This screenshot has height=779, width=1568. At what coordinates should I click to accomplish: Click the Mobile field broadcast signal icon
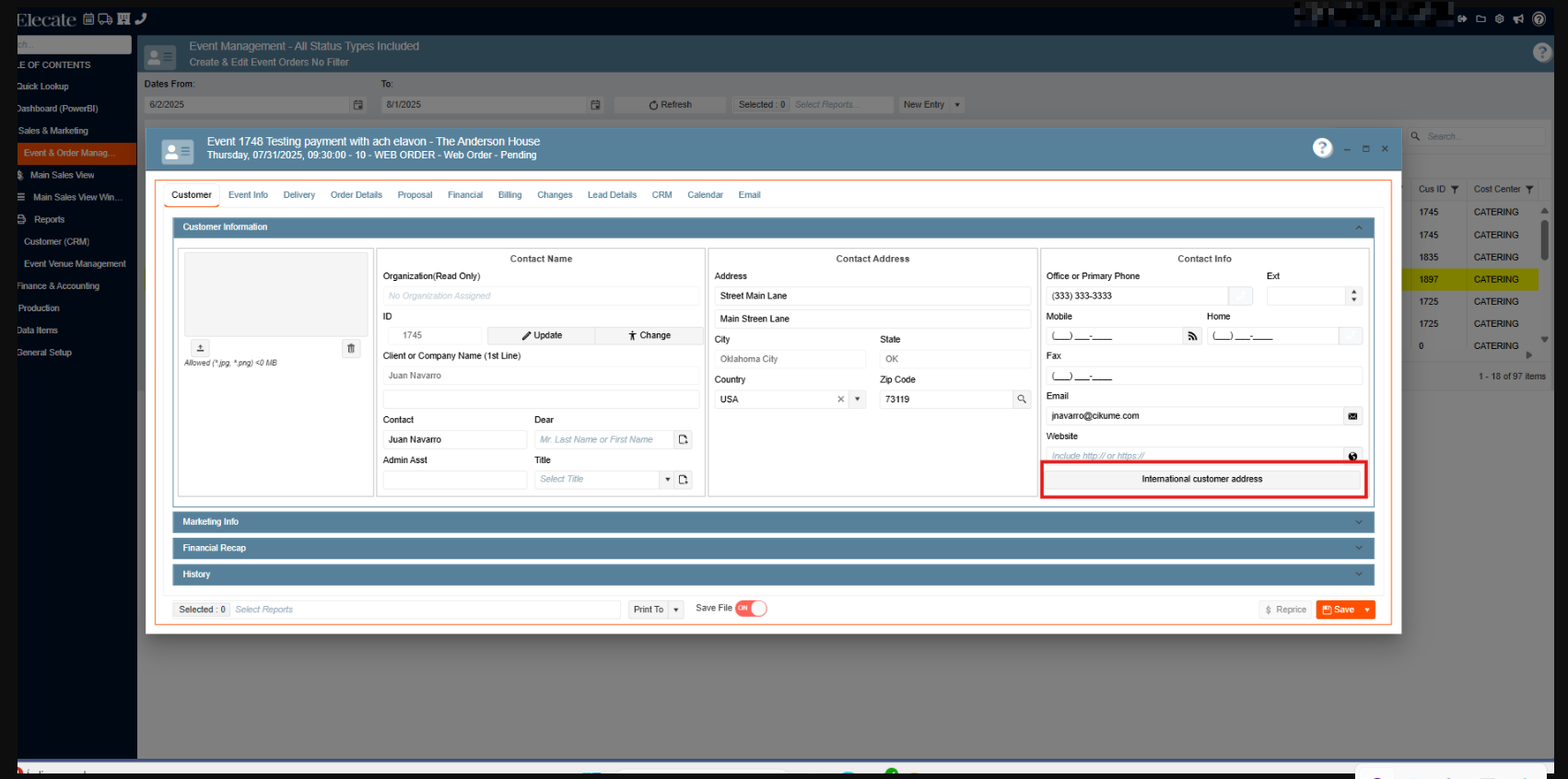click(x=1192, y=336)
